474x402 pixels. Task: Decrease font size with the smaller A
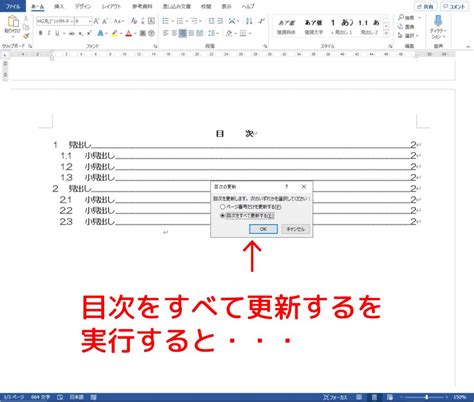pos(105,21)
